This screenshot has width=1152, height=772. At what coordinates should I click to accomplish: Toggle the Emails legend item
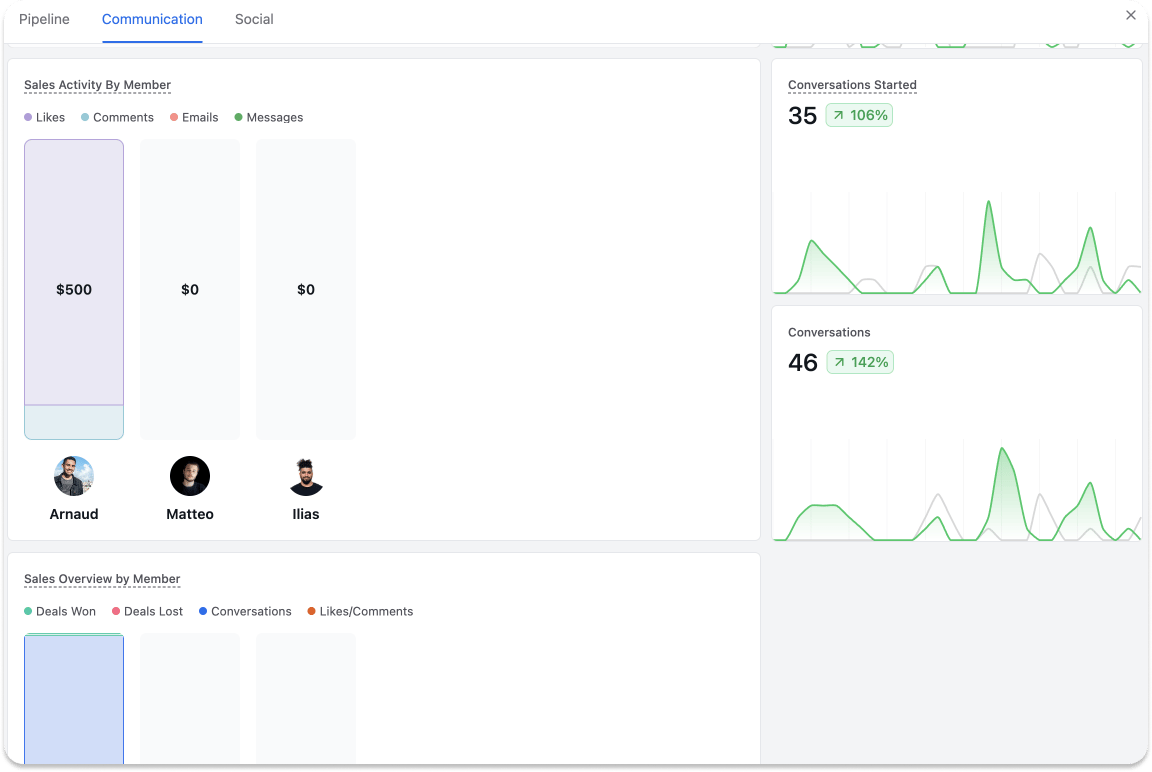coord(194,118)
